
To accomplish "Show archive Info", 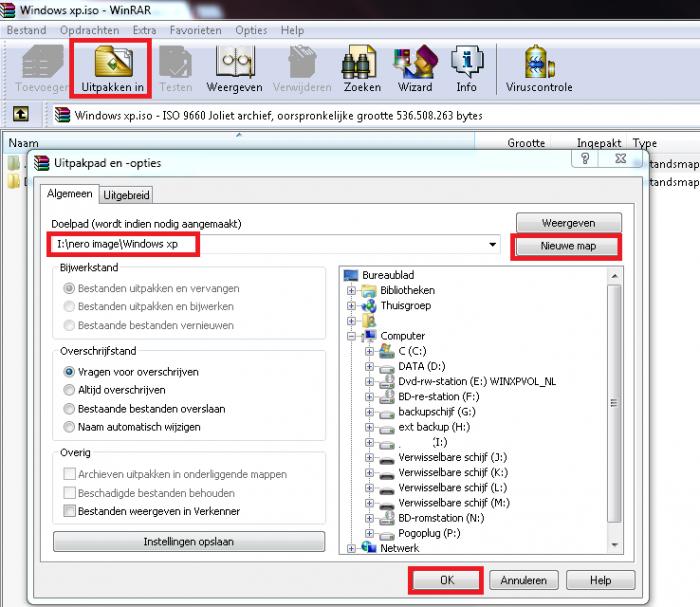I will (466, 68).
